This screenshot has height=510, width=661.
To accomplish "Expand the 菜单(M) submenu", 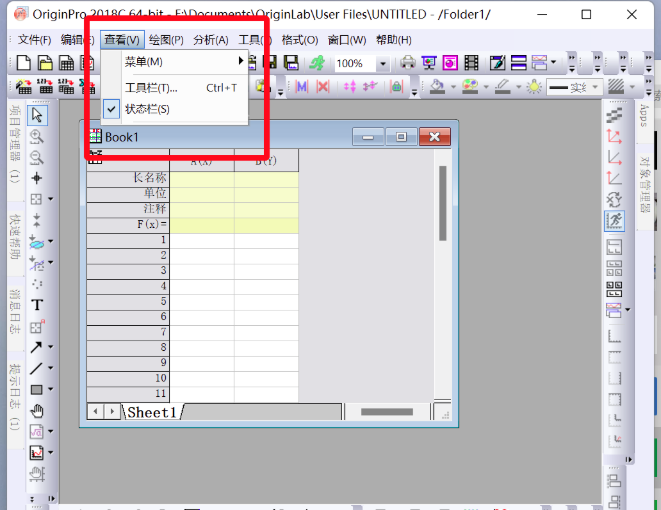I will 175,62.
